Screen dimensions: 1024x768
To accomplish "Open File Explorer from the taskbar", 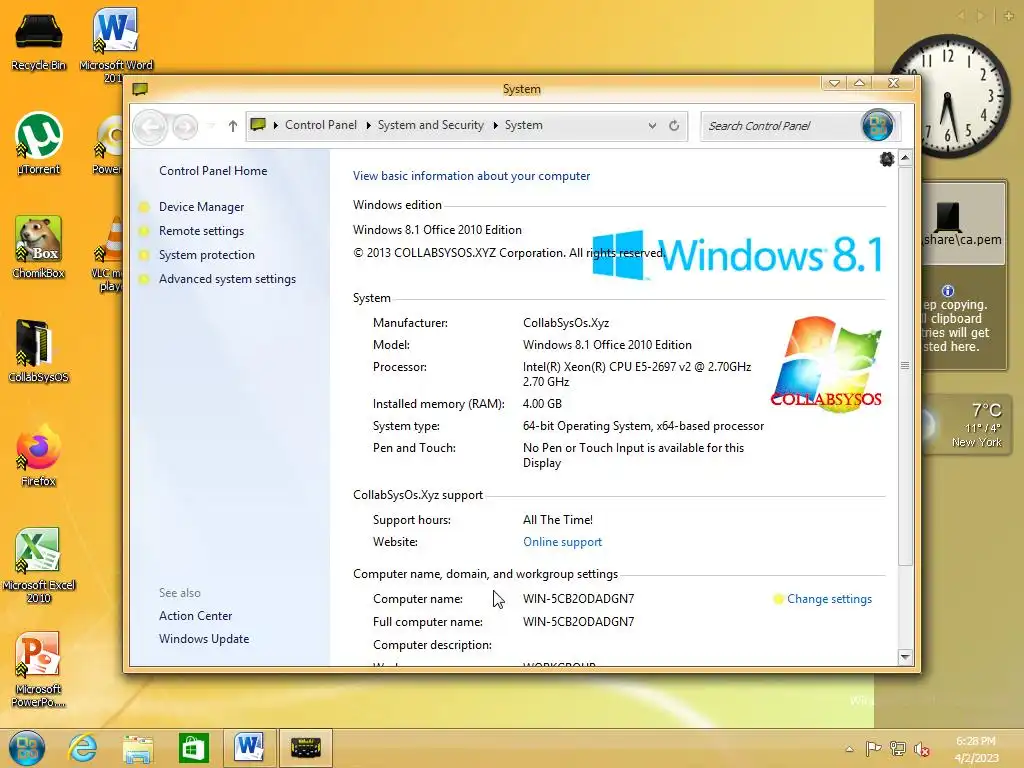I will point(138,748).
